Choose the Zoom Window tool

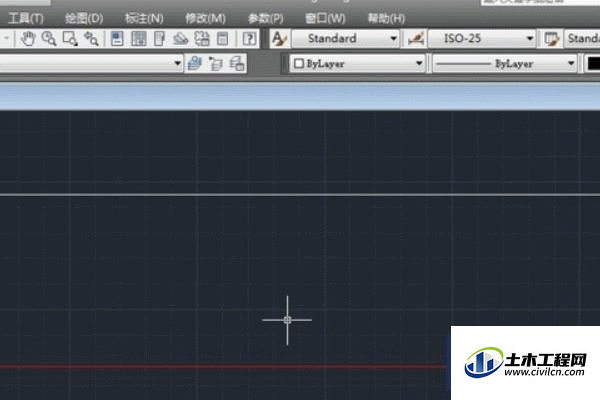point(70,39)
